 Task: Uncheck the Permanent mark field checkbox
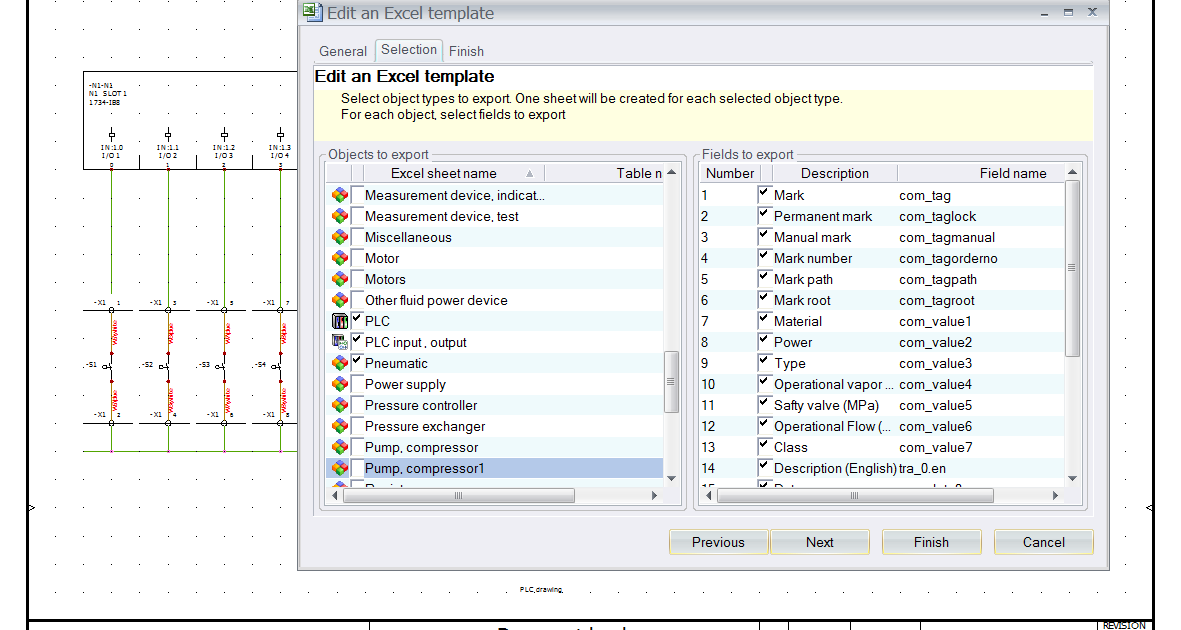[x=764, y=216]
